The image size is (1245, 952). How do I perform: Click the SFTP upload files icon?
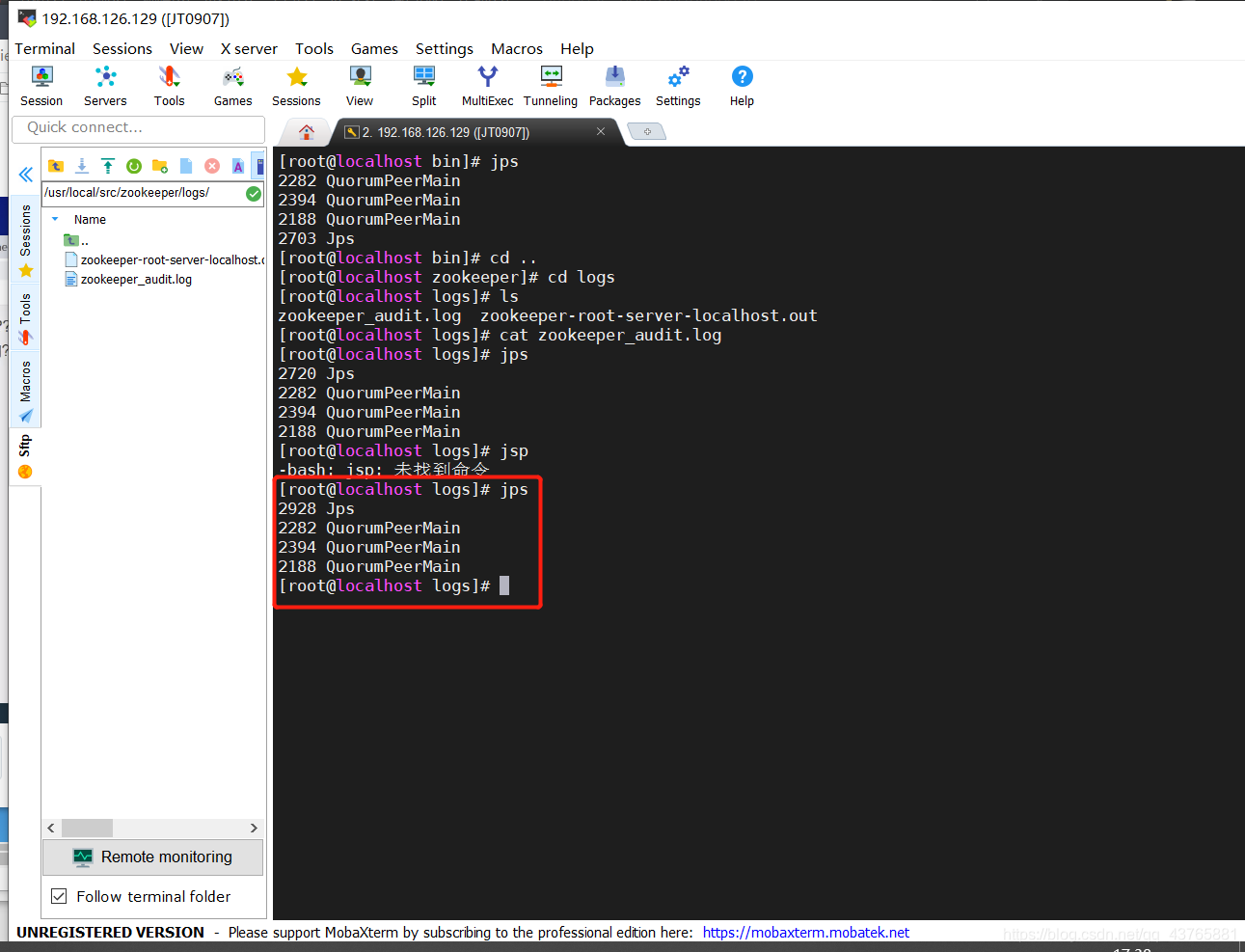[x=108, y=166]
